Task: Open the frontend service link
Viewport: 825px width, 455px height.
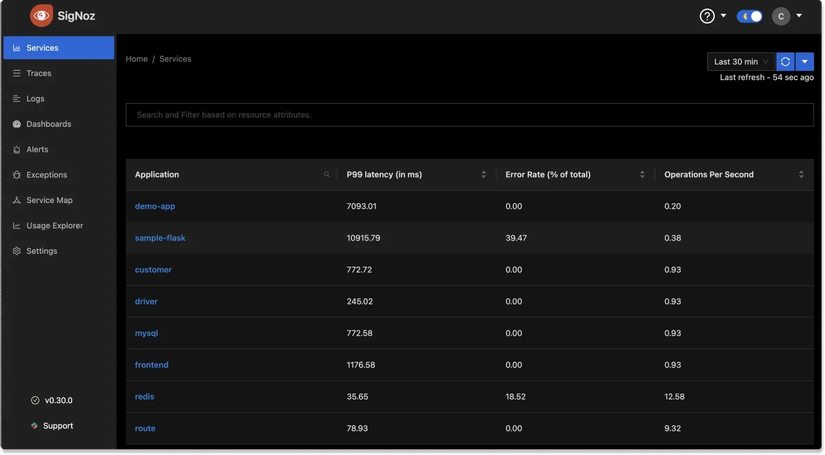Action: [x=152, y=365]
